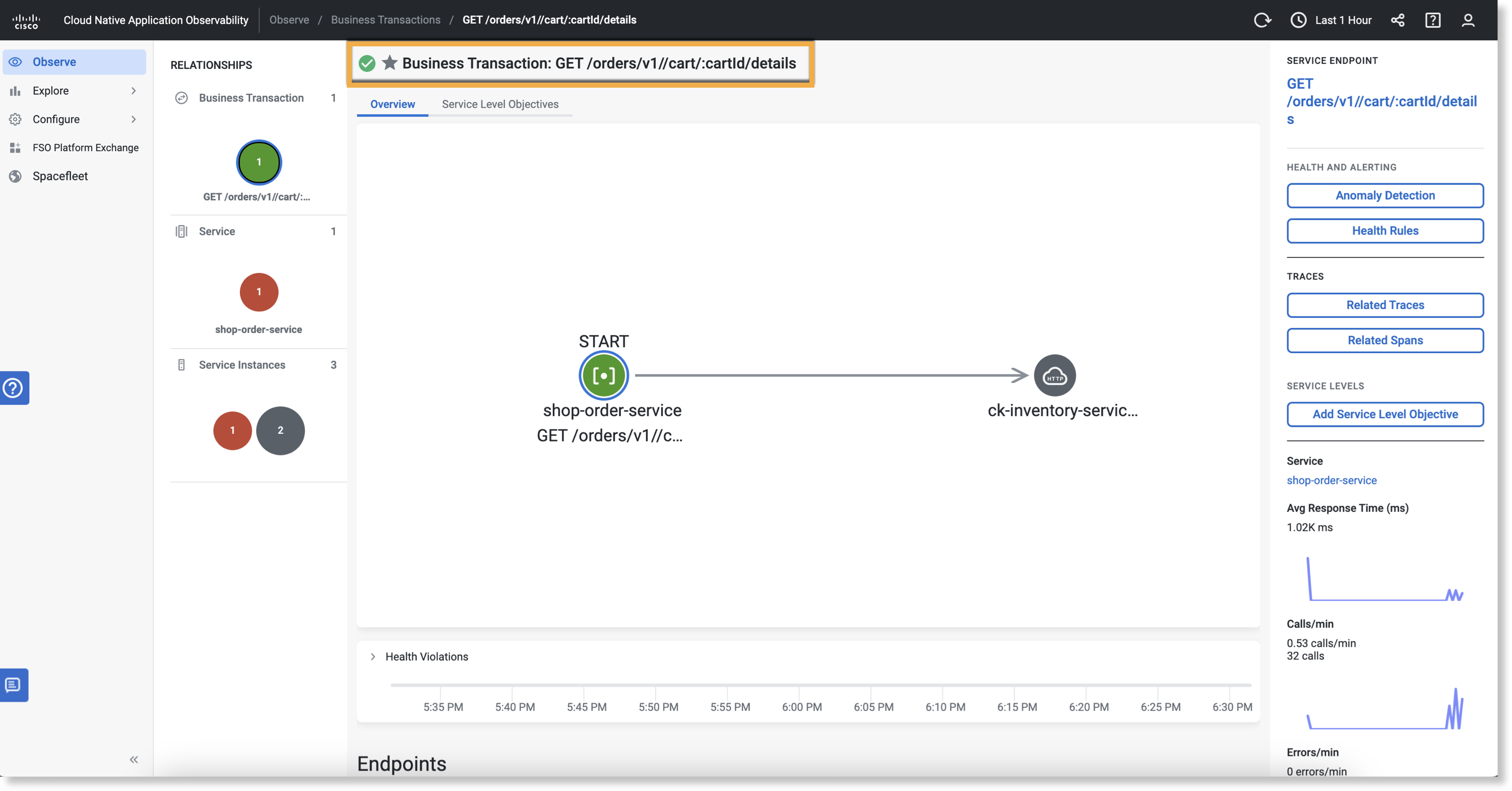Select the red Service Instances circle labeled 1
This screenshot has height=791, width=1512.
point(232,431)
